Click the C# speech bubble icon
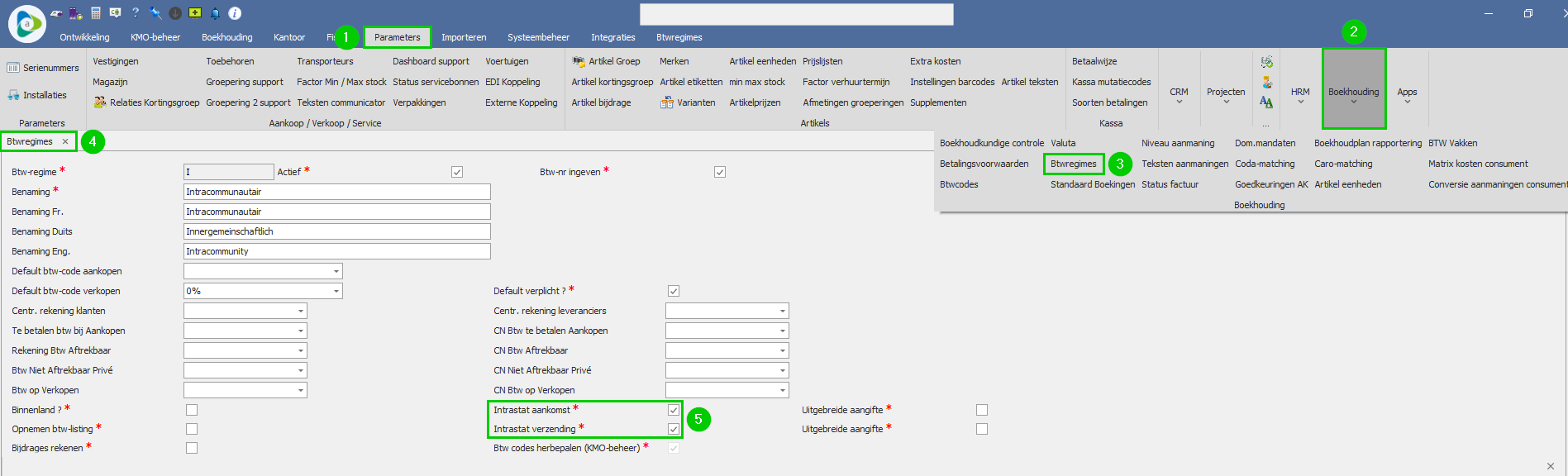 tap(116, 13)
